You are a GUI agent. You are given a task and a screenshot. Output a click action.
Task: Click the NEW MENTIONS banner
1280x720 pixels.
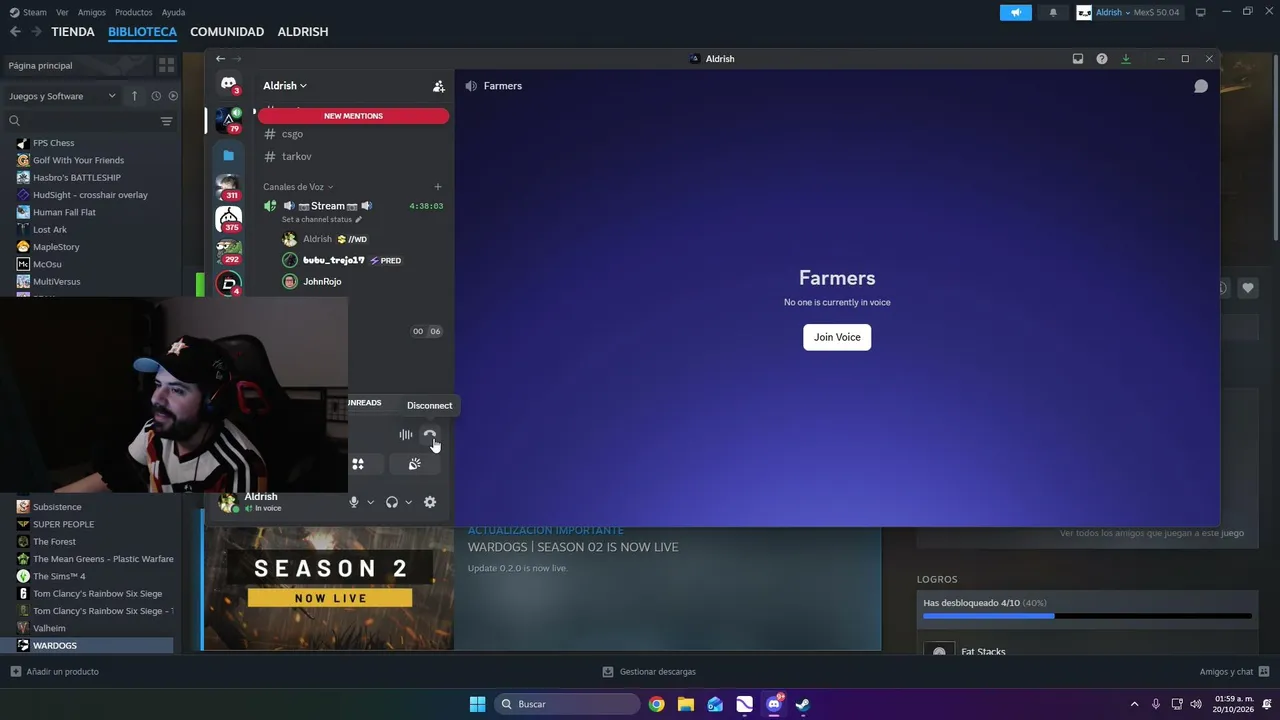tap(353, 116)
